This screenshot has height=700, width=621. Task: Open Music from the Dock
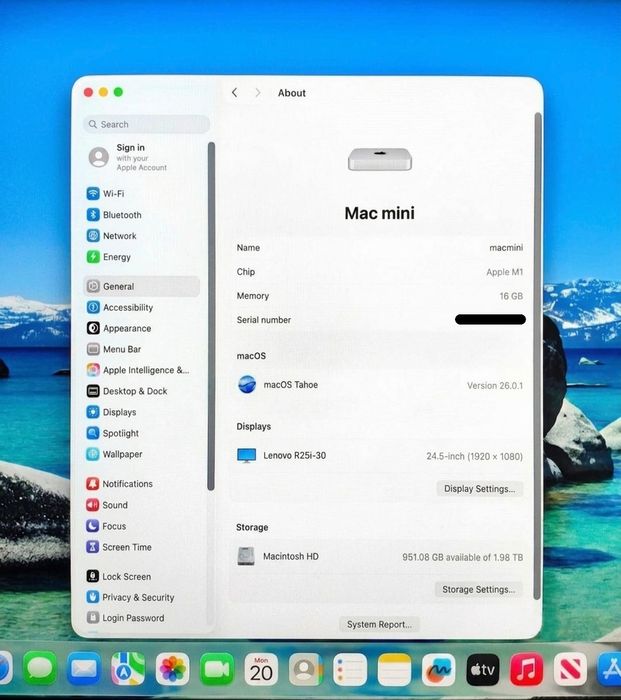coord(527,669)
